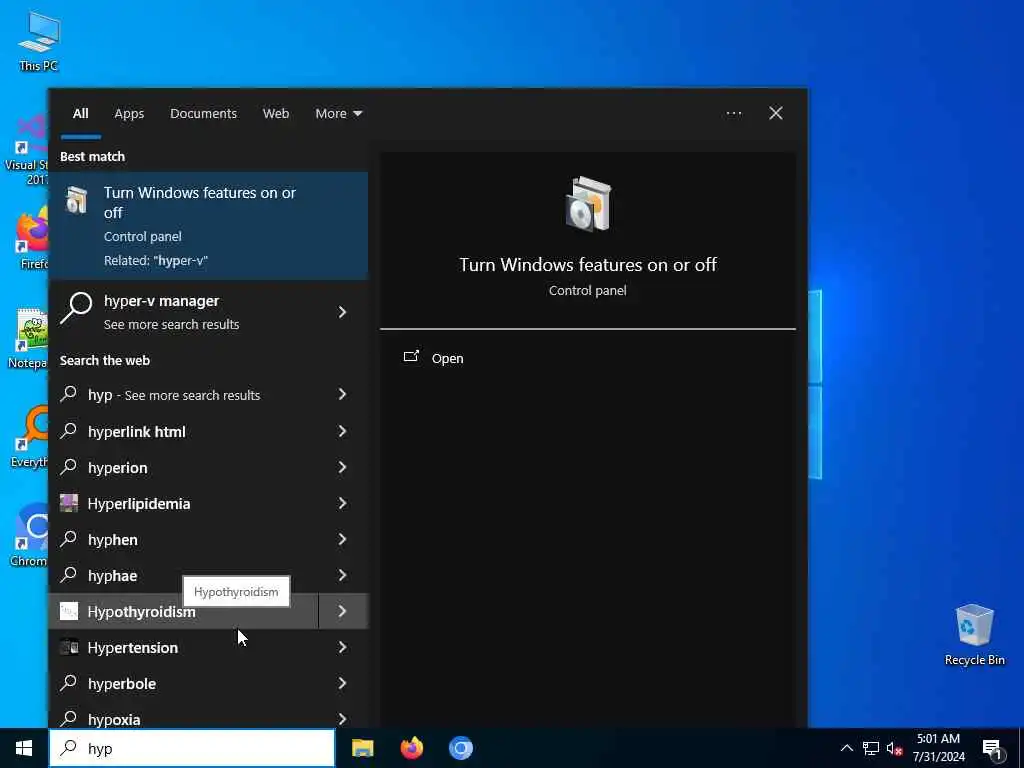The image size is (1024, 768).
Task: Open the notification center icon
Action: [993, 749]
